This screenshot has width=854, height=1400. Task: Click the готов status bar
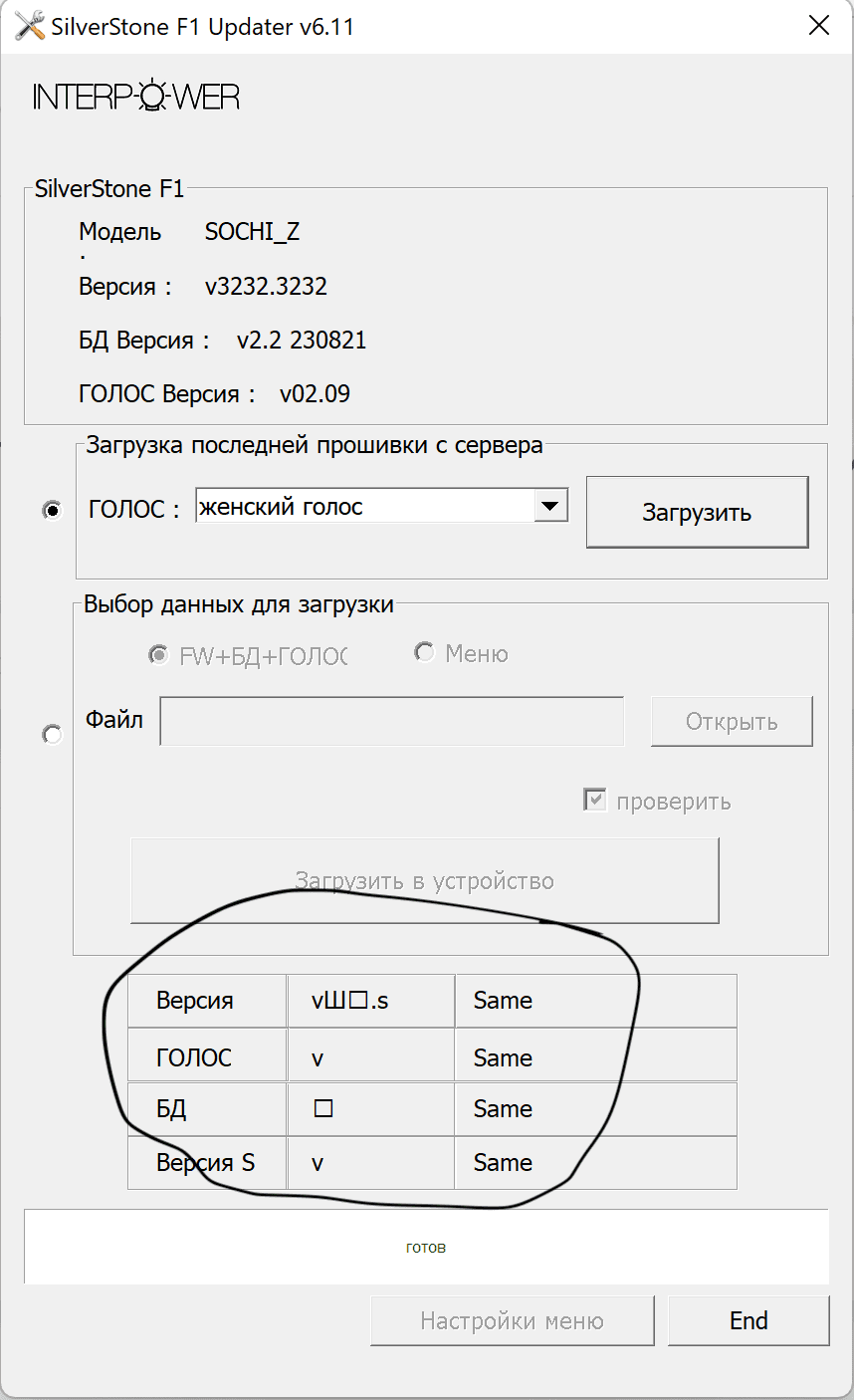point(426,1247)
